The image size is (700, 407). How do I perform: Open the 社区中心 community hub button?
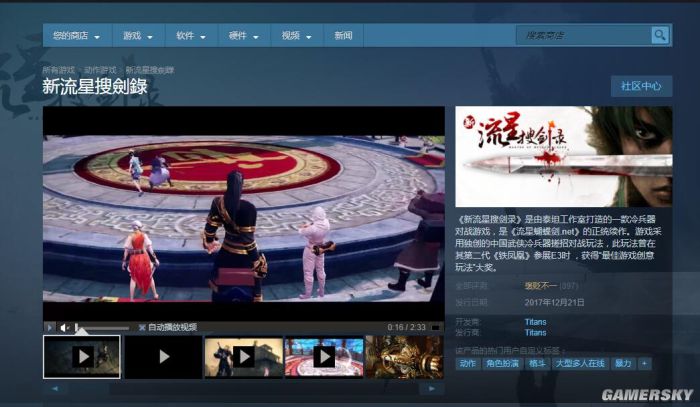(x=641, y=86)
